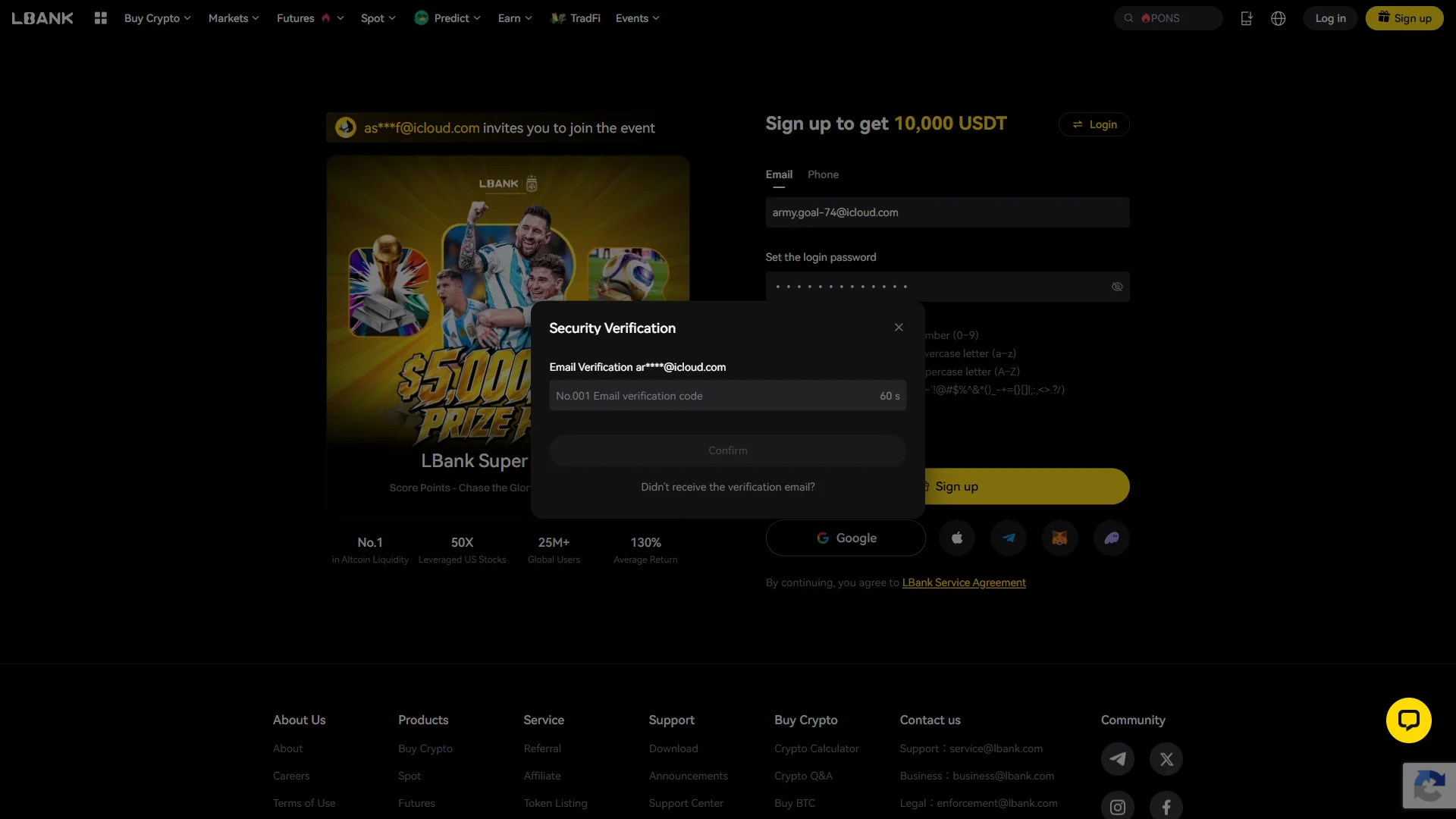
Task: Open the apps grid menu icon
Action: (100, 18)
